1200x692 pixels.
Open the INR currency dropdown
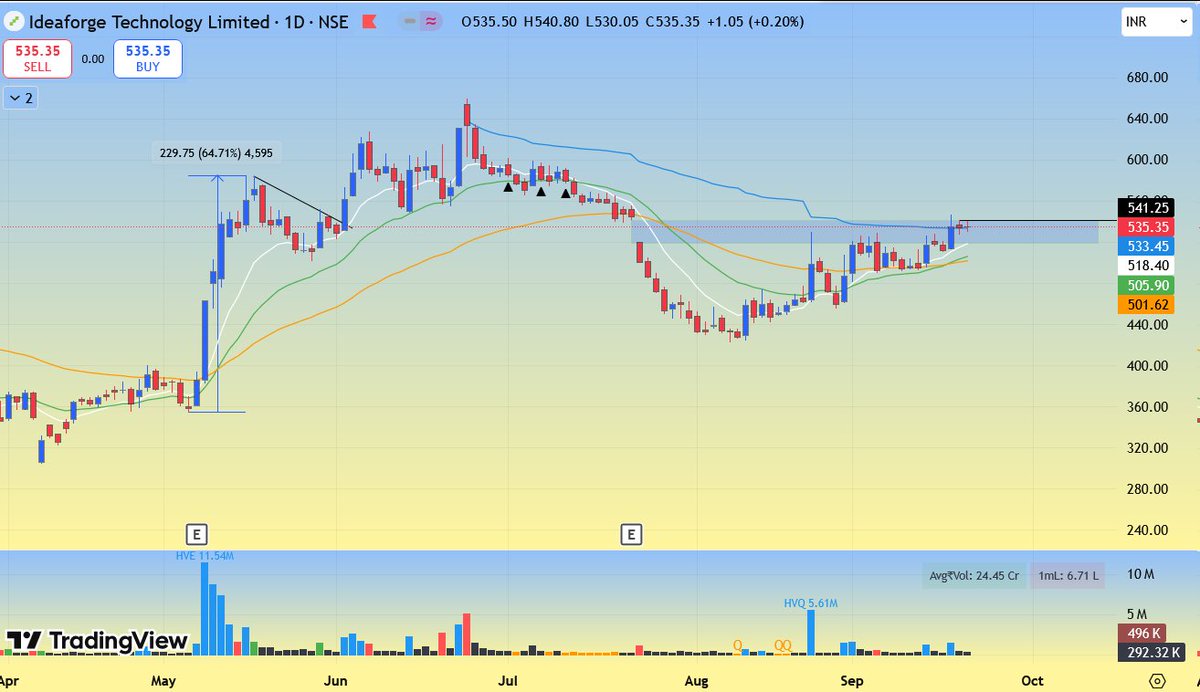coord(1156,20)
